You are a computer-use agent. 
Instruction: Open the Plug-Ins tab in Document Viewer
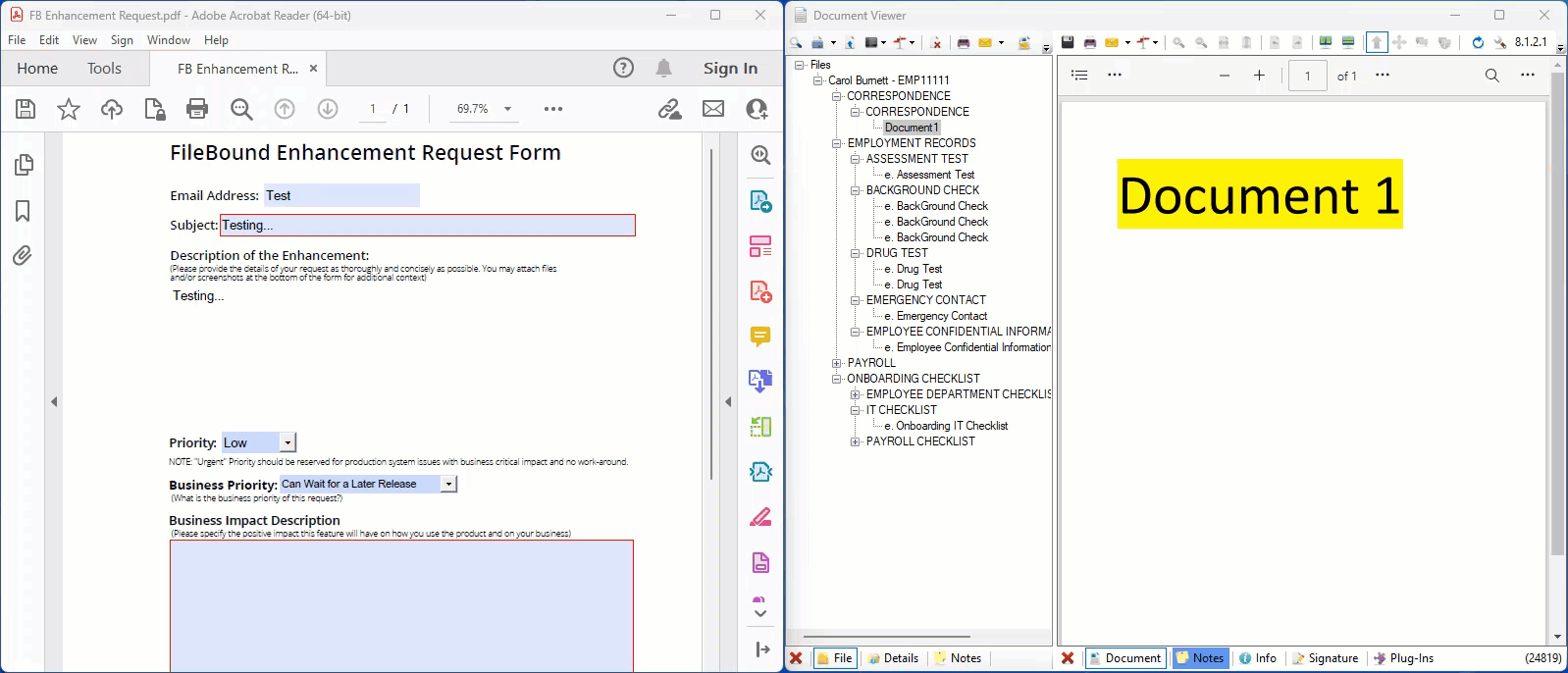click(x=1403, y=658)
